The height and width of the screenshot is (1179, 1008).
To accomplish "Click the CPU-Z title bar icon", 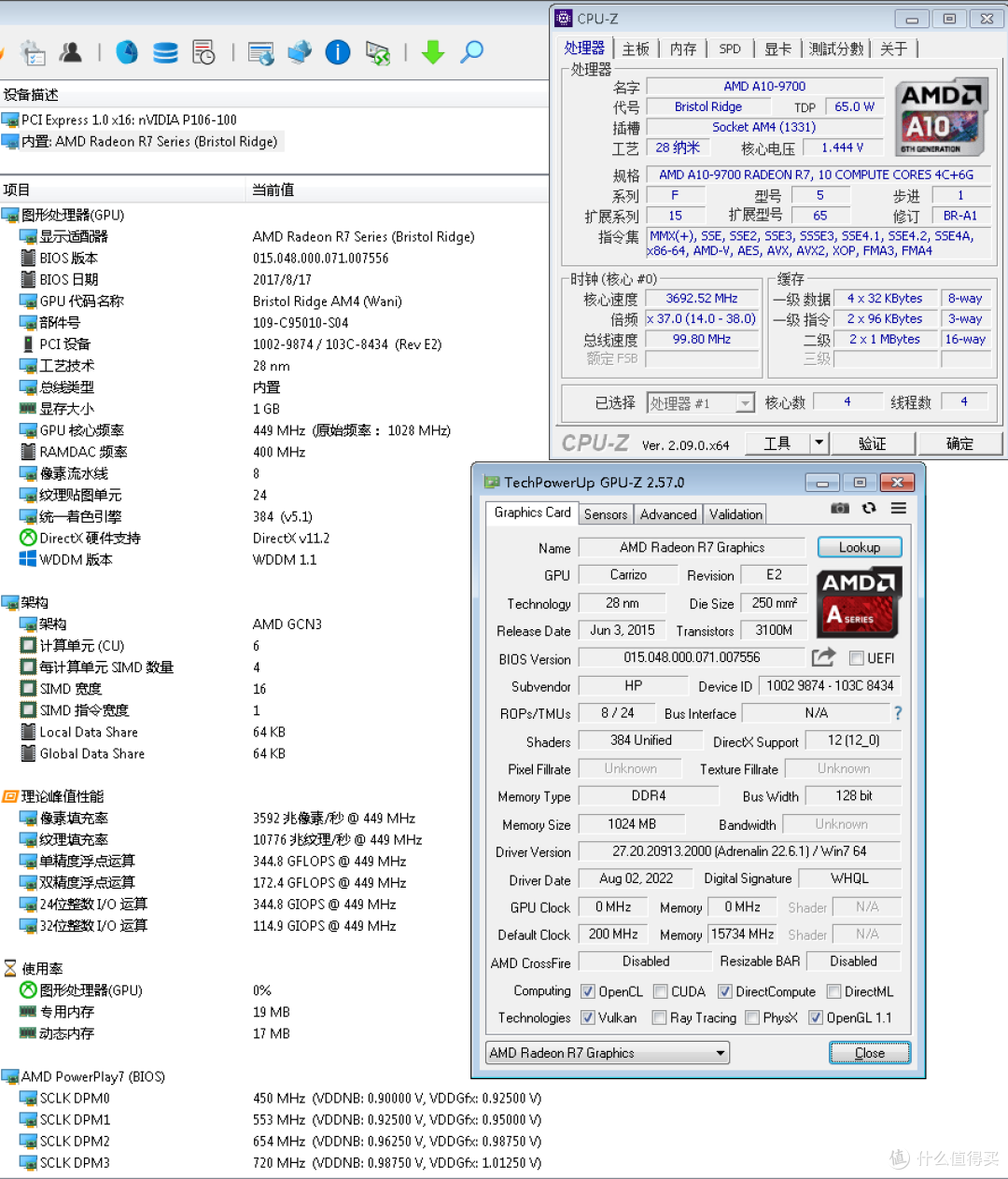I will (564, 18).
